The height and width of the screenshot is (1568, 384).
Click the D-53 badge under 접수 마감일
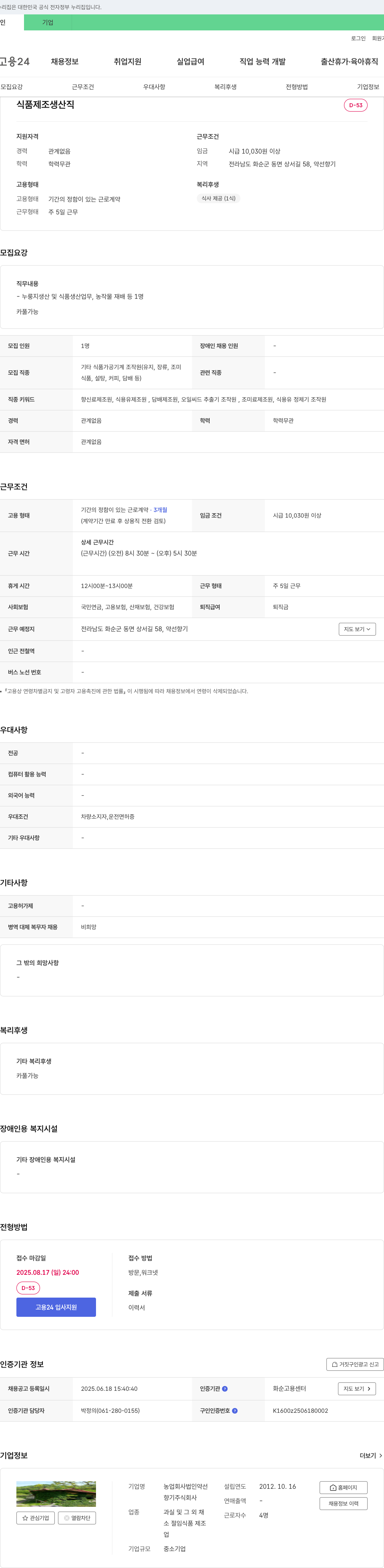point(28,1289)
